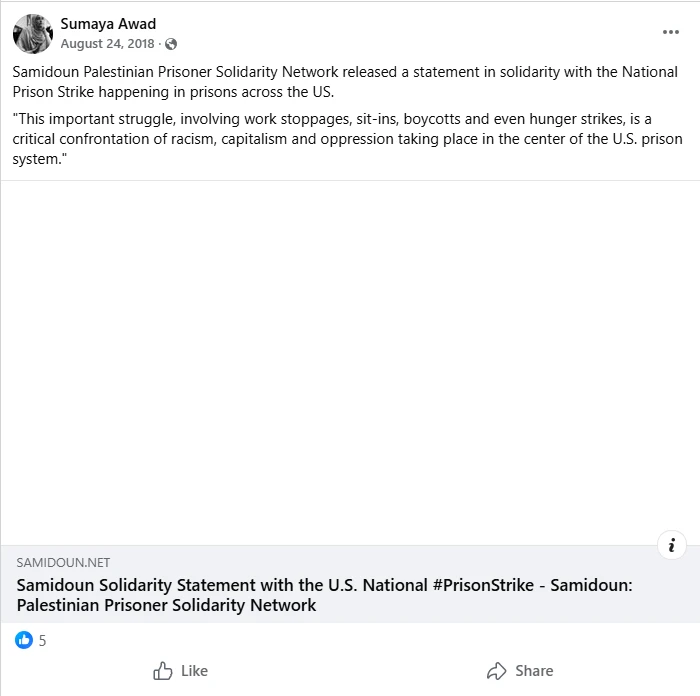Open the August 24, 2018 timestamp
The image size is (700, 696).
click(107, 44)
